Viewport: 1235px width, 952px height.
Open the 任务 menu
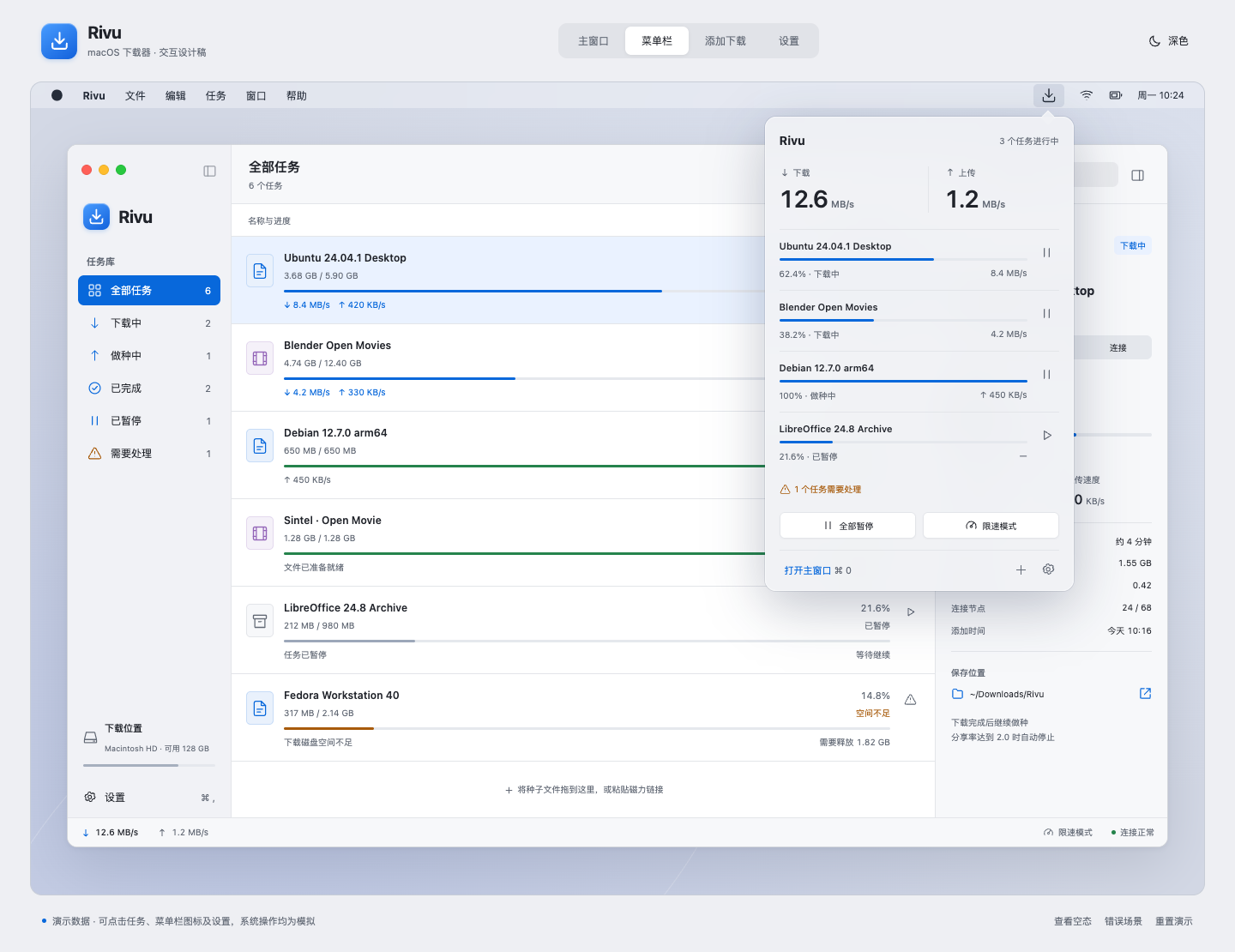(x=216, y=96)
